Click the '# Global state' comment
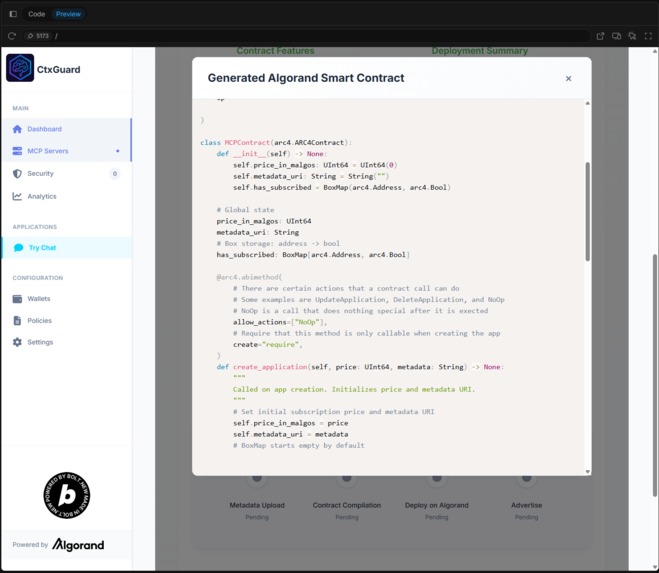 point(245,210)
